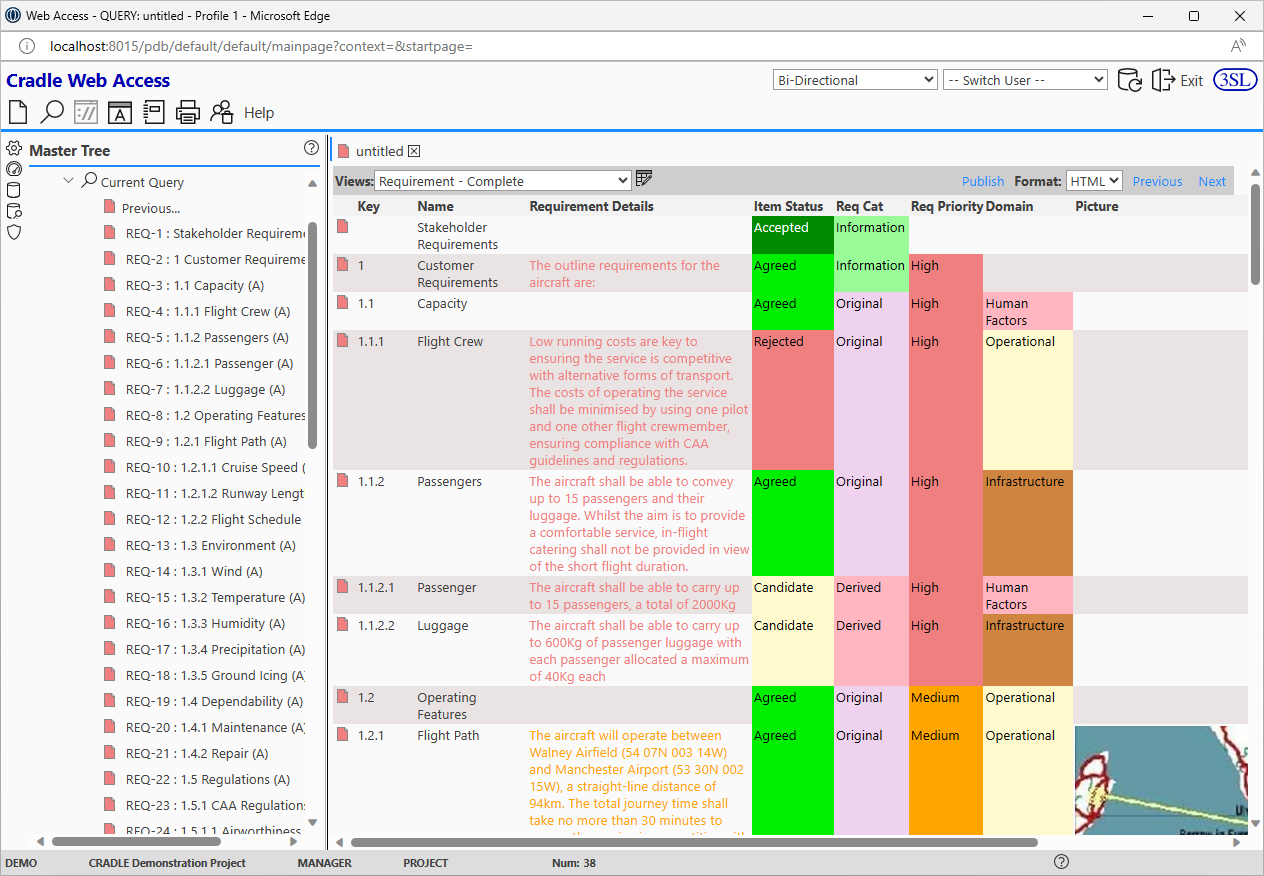Click the status bar help question mark
This screenshot has width=1264, height=876.
pyautogui.click(x=1062, y=862)
